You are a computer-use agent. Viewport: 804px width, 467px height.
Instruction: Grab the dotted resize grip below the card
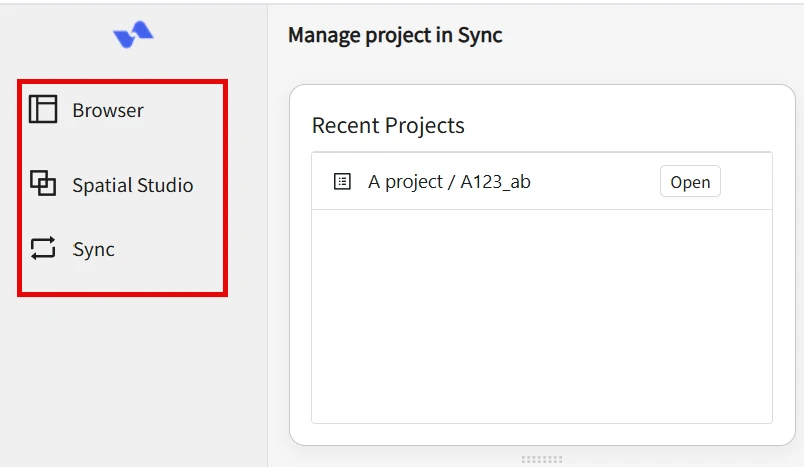point(542,459)
